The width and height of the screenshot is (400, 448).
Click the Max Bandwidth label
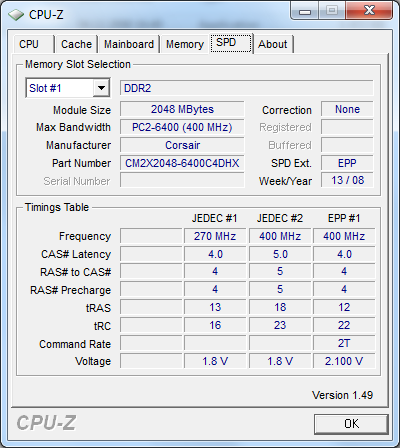coord(73,127)
